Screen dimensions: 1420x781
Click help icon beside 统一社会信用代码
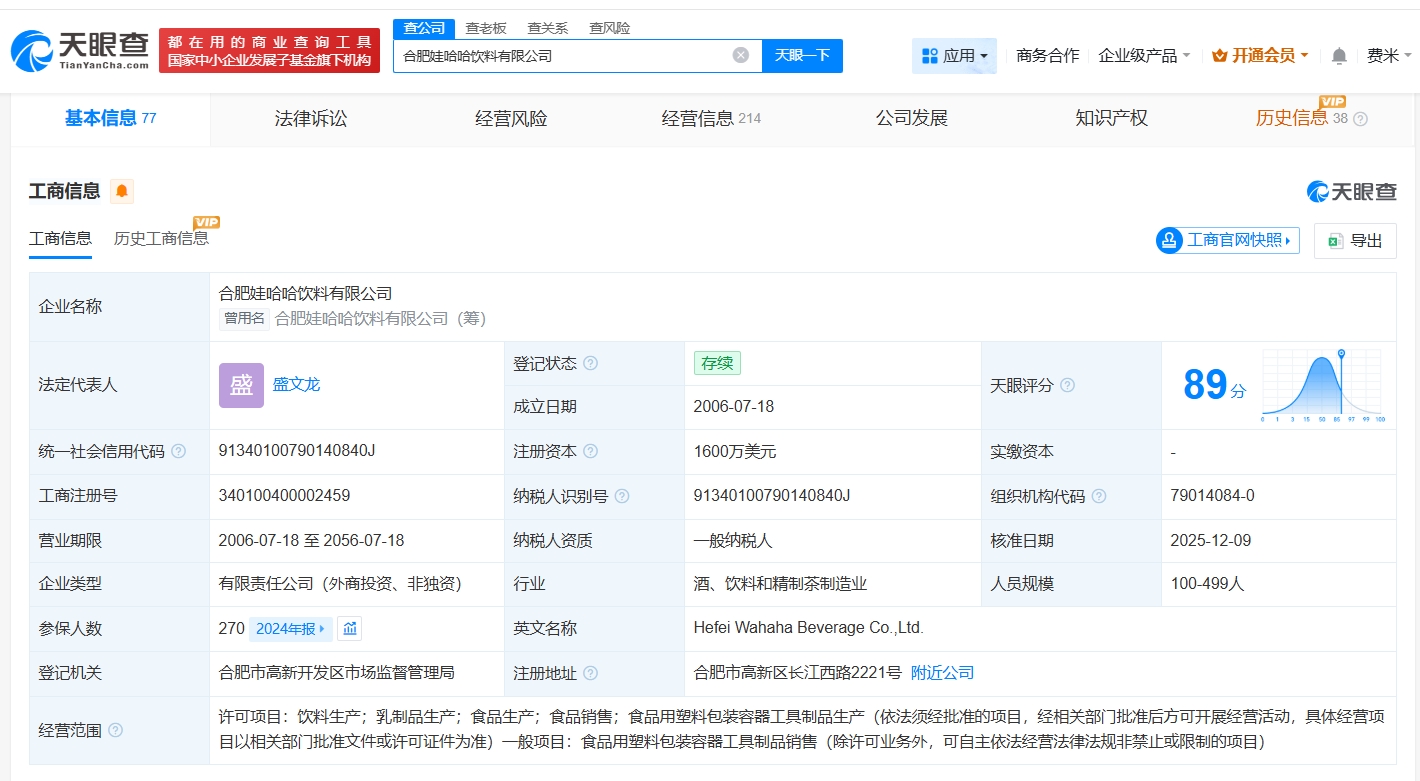coord(179,452)
